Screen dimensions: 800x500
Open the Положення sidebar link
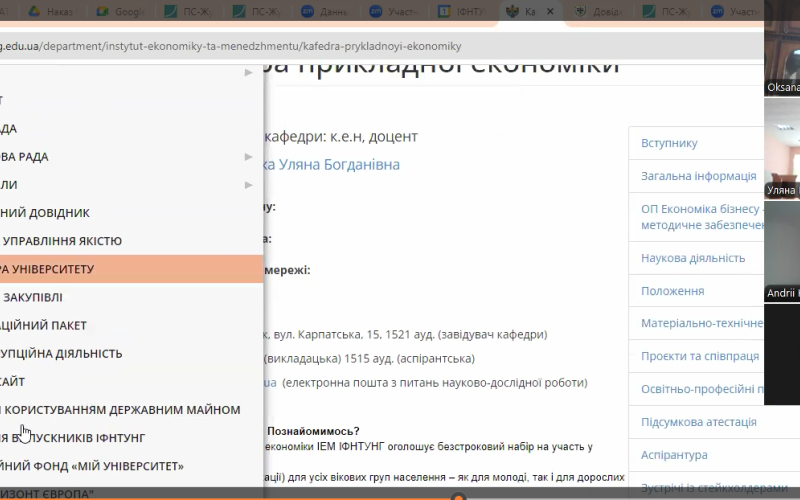[672, 291]
